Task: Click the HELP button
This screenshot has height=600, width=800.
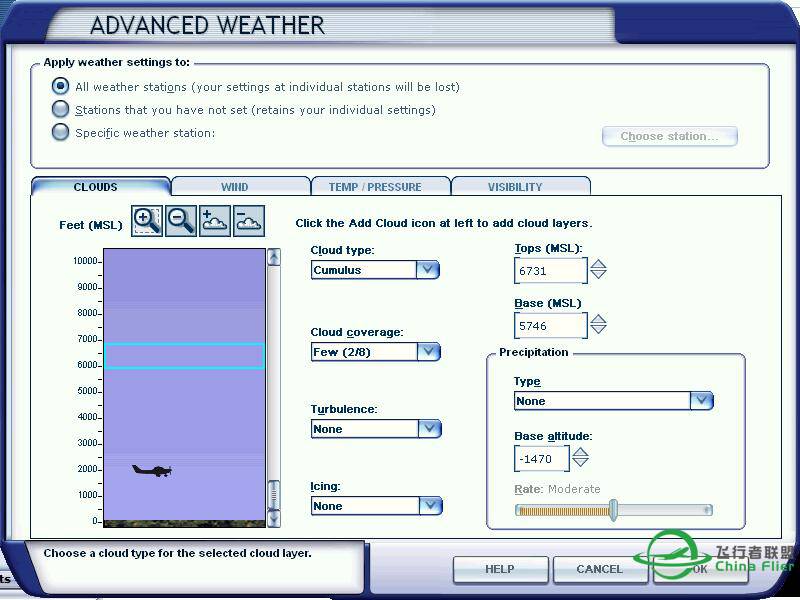Action: pos(500,569)
